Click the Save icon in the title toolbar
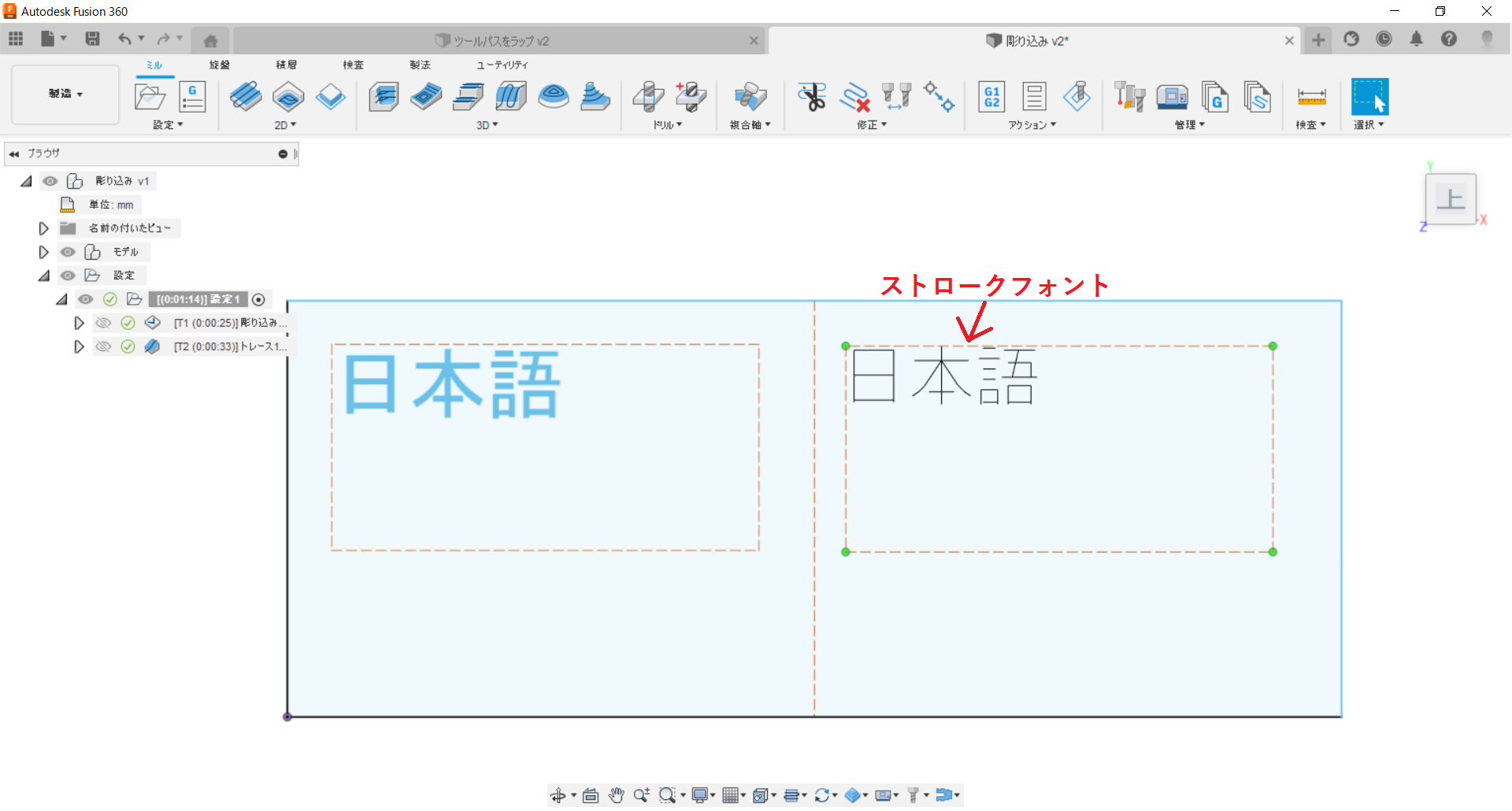This screenshot has height=811, width=1512. click(92, 39)
